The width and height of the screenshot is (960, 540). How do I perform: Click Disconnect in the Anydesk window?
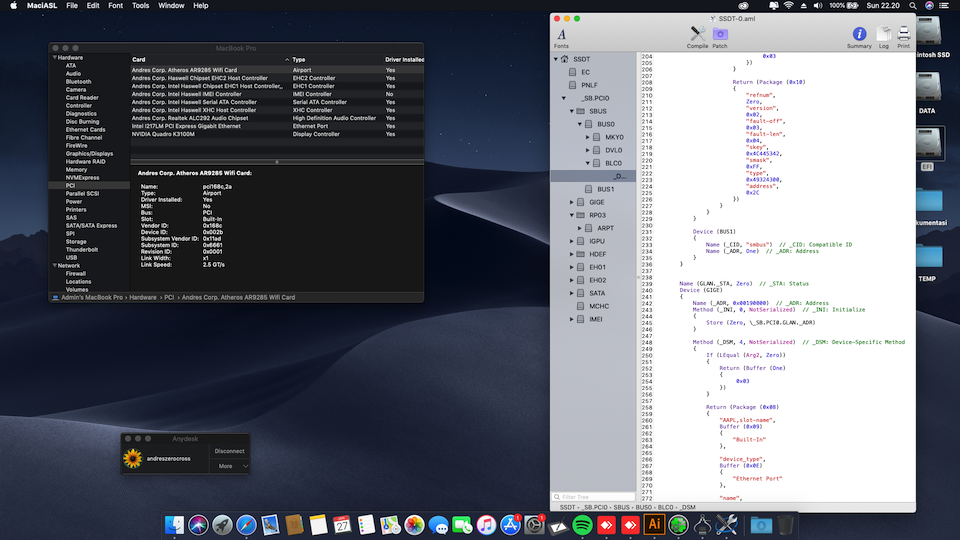pos(230,451)
